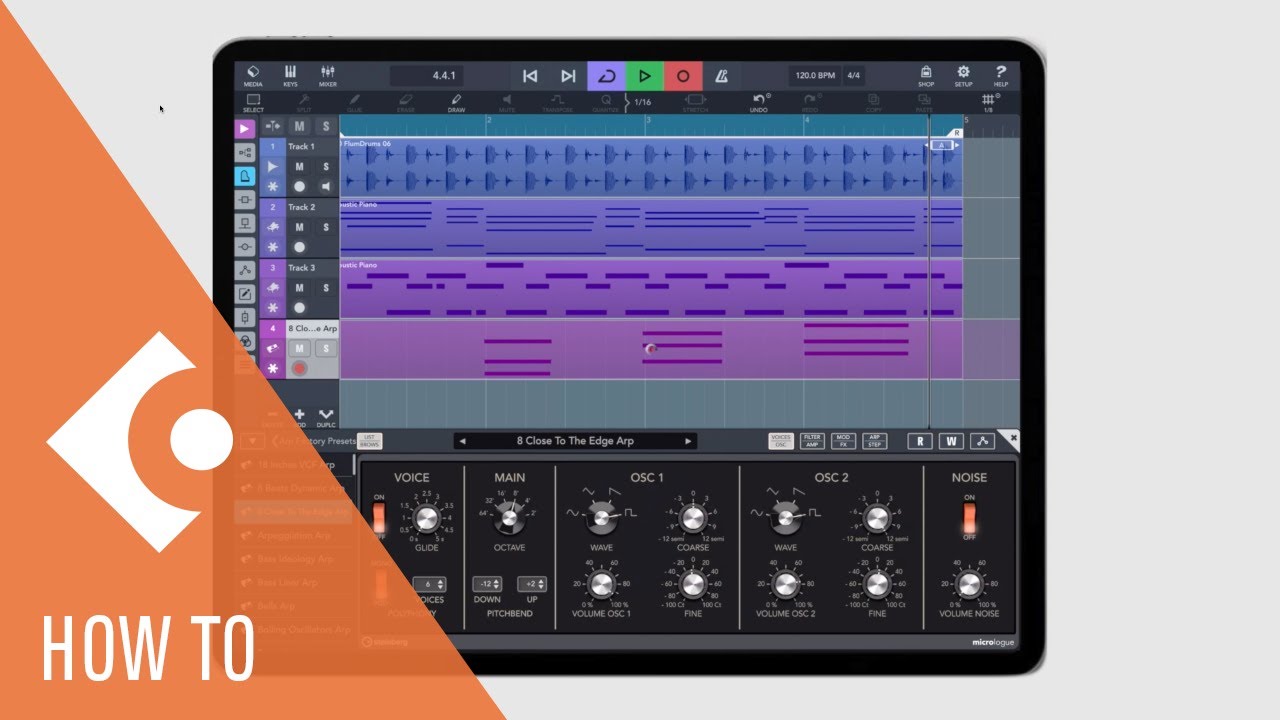The height and width of the screenshot is (720, 1280).
Task: Toggle global mute for all tracks
Action: coord(299,127)
